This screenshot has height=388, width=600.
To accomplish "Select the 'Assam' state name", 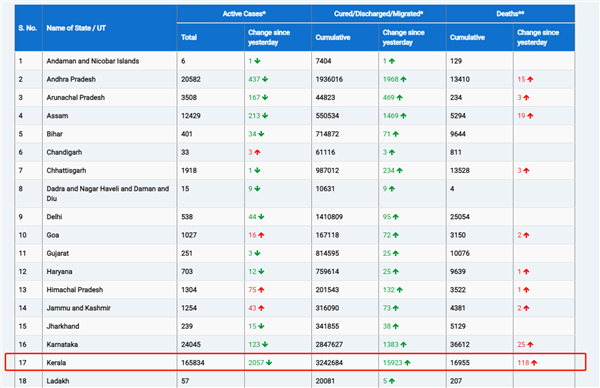I will point(57,116).
